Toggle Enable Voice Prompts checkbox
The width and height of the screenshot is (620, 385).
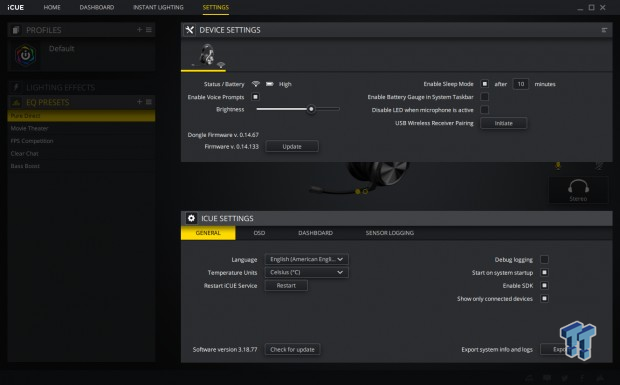click(255, 97)
